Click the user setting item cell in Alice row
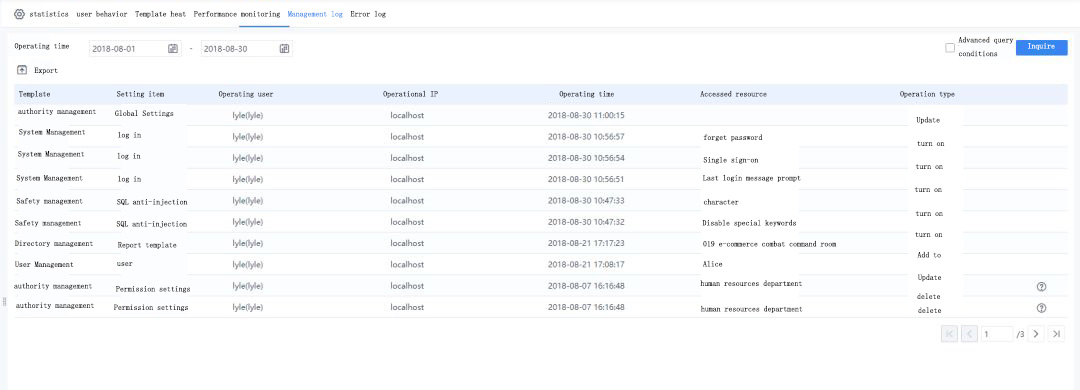Image resolution: width=1080 pixels, height=390 pixels. point(125,263)
